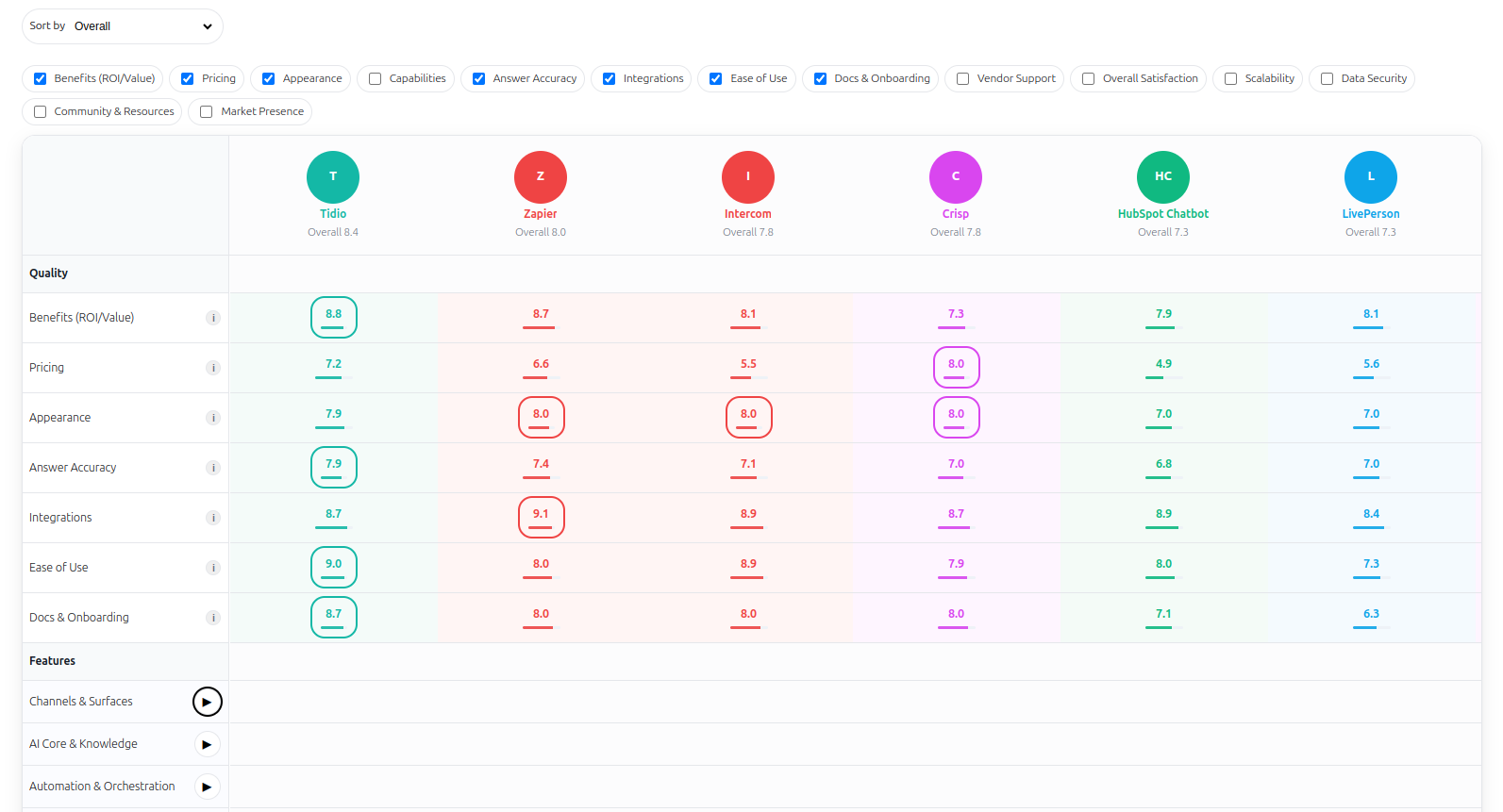Screen dimensions: 1503x812
Task: Open the Intercom product link
Action: (748, 214)
